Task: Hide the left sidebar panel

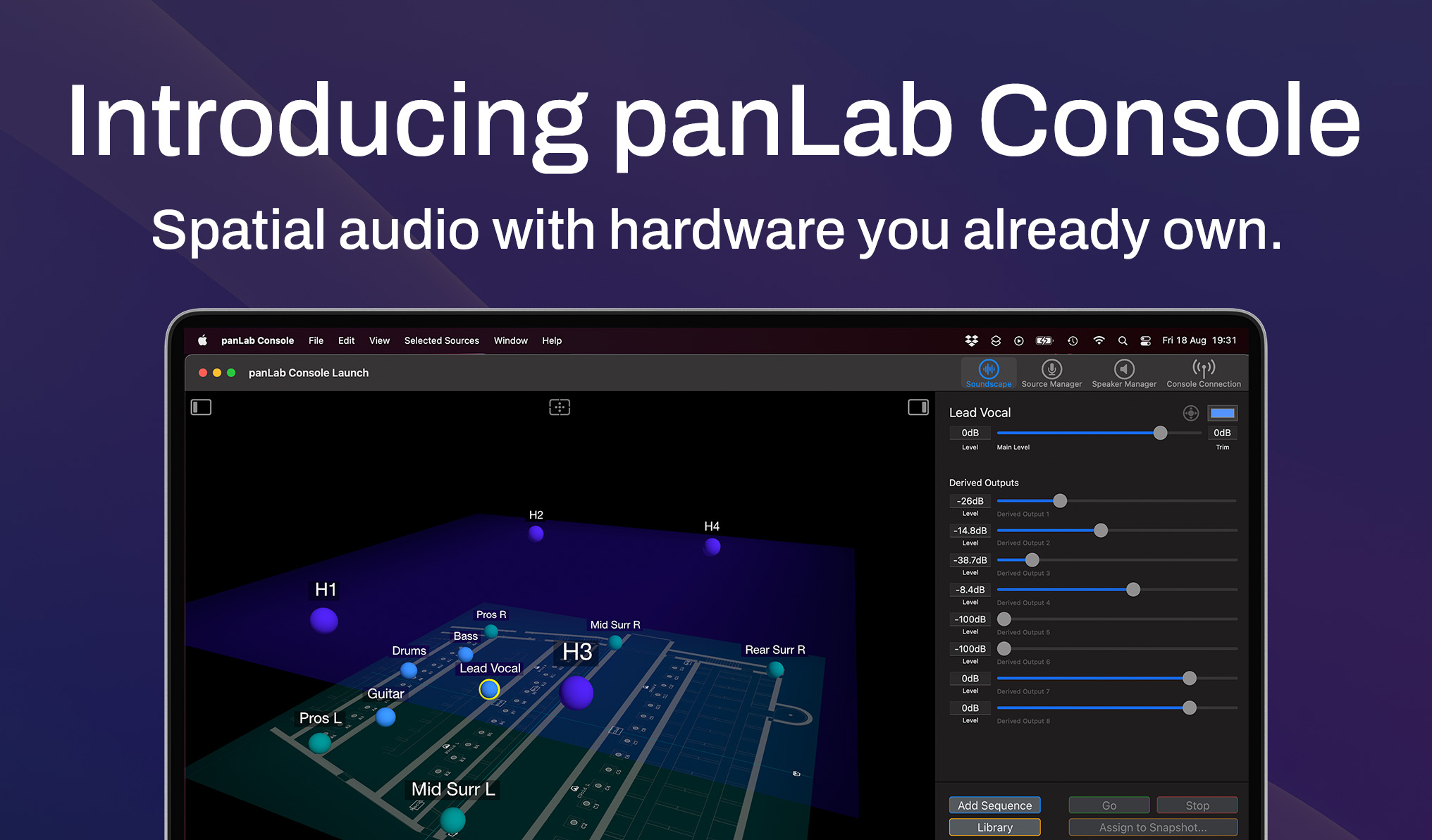Action: coord(201,407)
